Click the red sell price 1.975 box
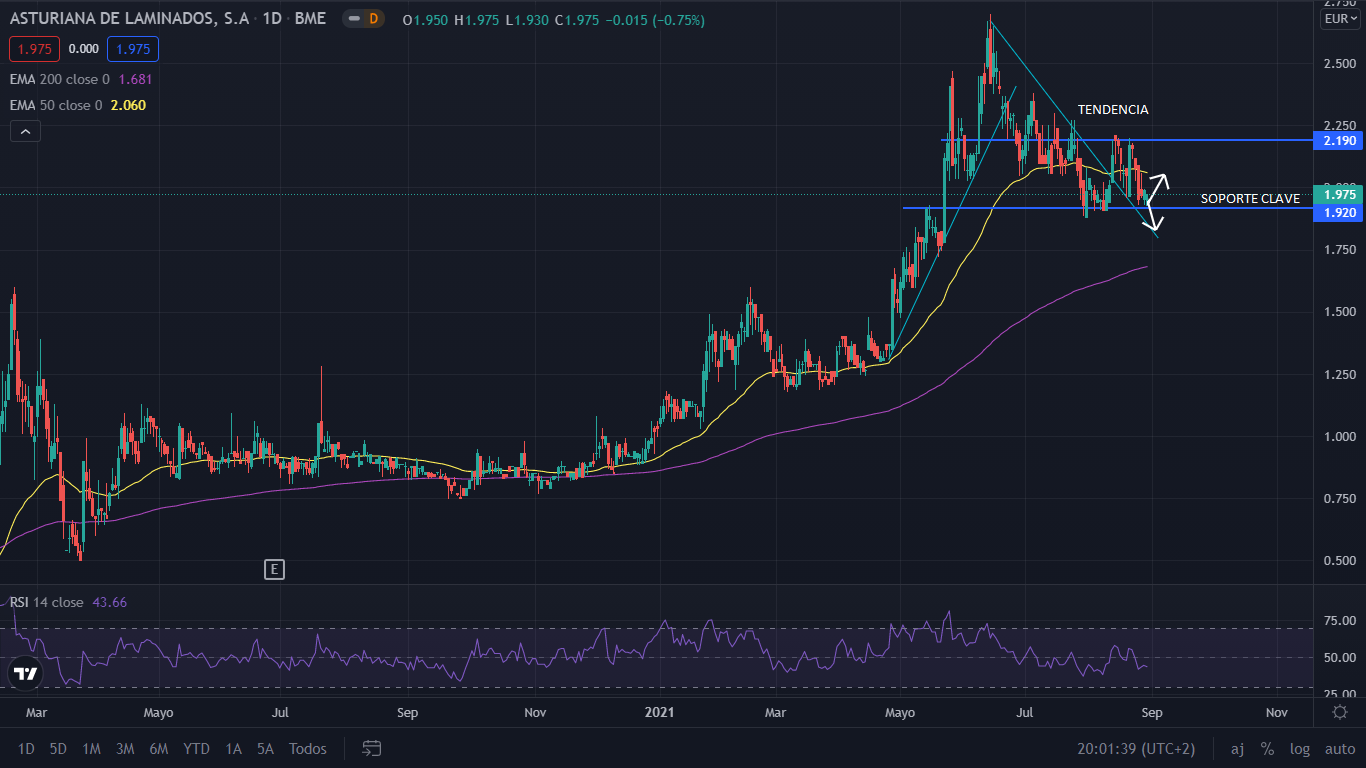 [35, 49]
